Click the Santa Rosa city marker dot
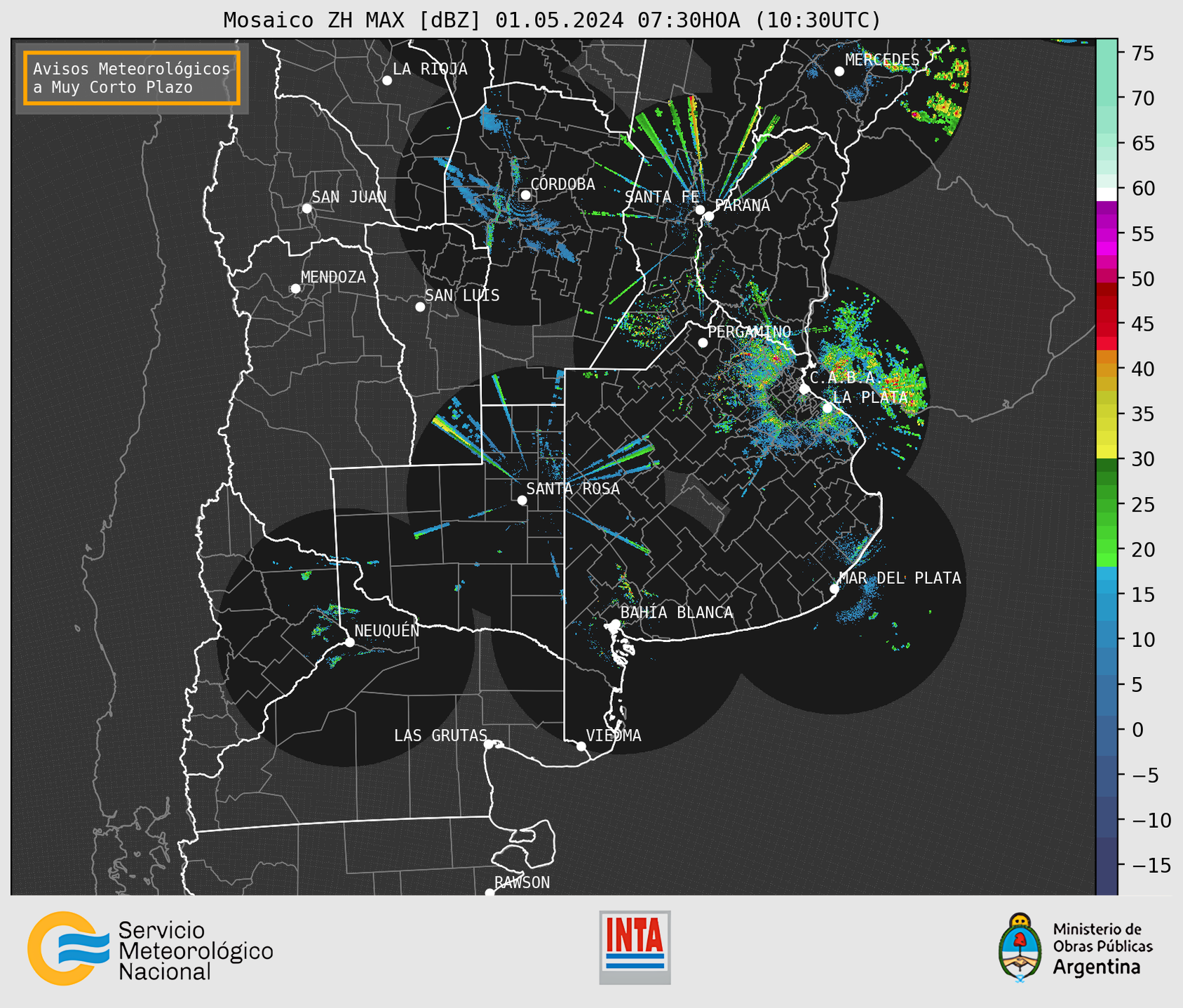The height and width of the screenshot is (1008, 1183). point(522,500)
